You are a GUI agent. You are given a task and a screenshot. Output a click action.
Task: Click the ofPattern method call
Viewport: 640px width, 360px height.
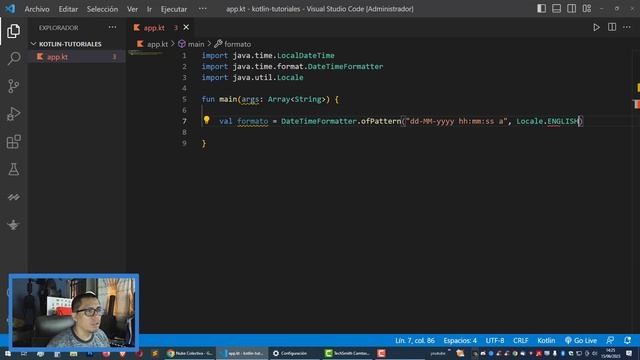click(381, 121)
